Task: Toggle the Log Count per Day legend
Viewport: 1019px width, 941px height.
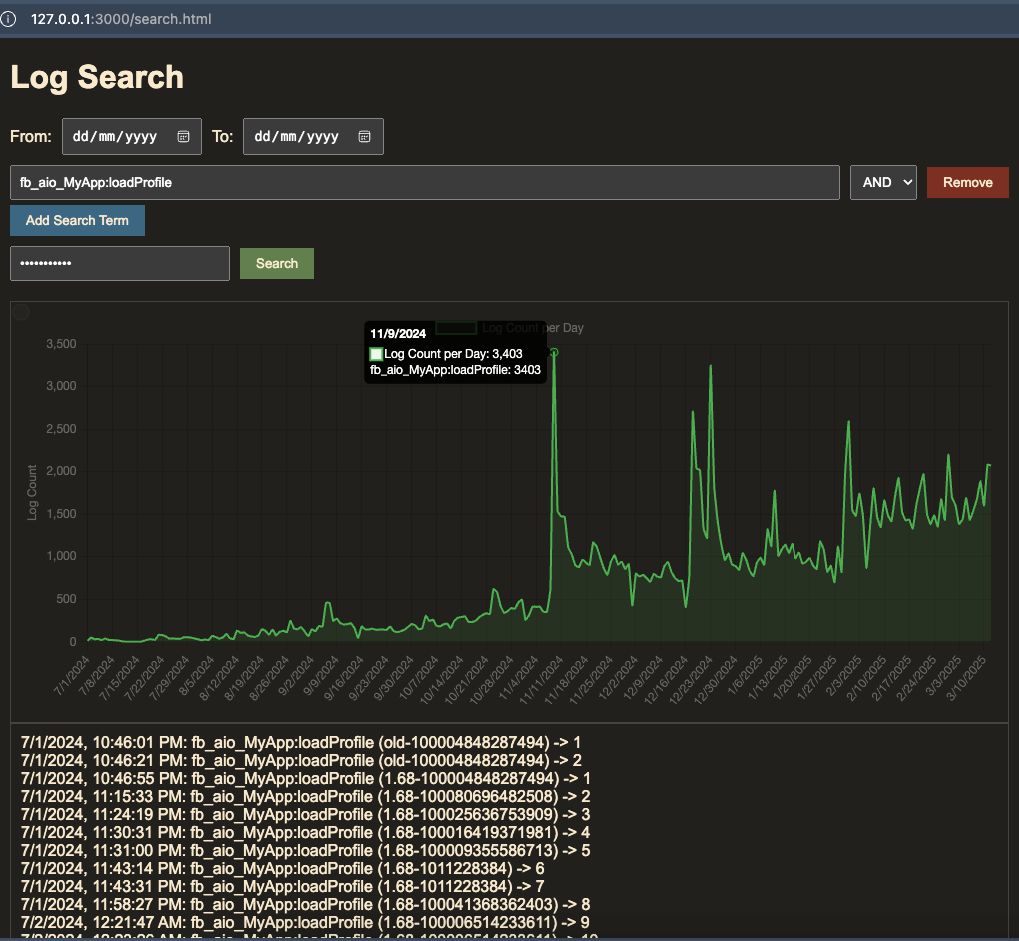Action: [x=510, y=328]
